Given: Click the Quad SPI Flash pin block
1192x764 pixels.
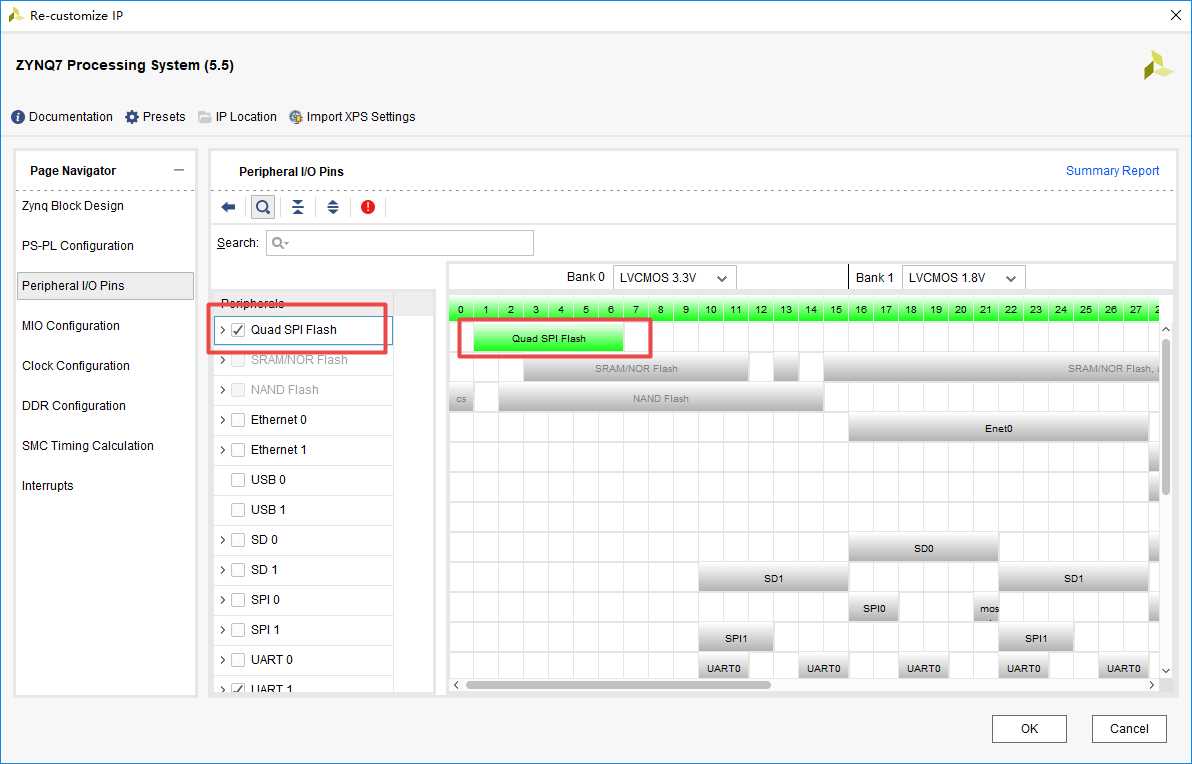Looking at the screenshot, I should point(548,338).
